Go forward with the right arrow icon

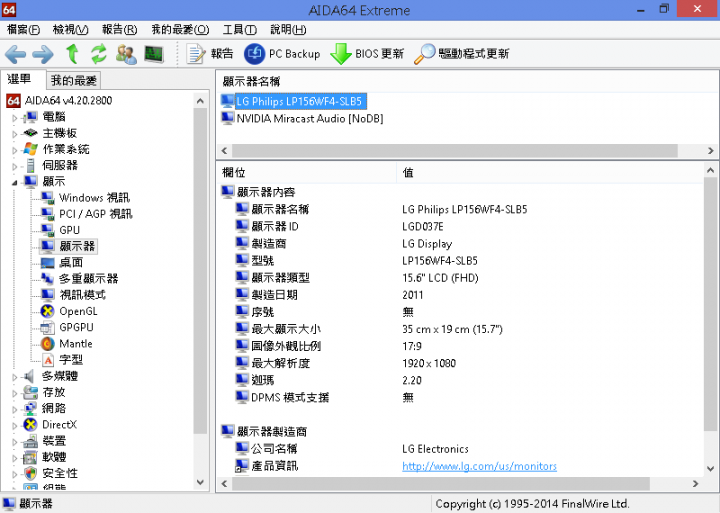click(x=43, y=54)
